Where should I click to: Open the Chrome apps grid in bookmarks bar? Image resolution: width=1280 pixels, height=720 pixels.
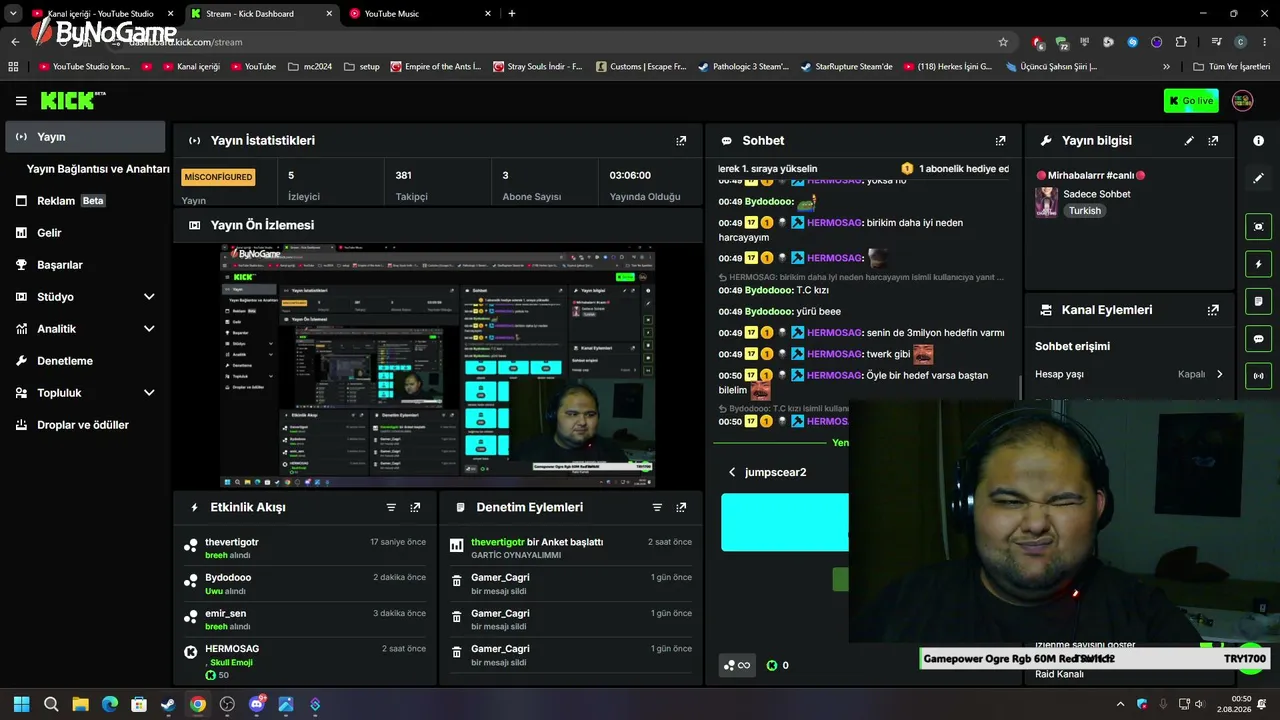(x=13, y=67)
